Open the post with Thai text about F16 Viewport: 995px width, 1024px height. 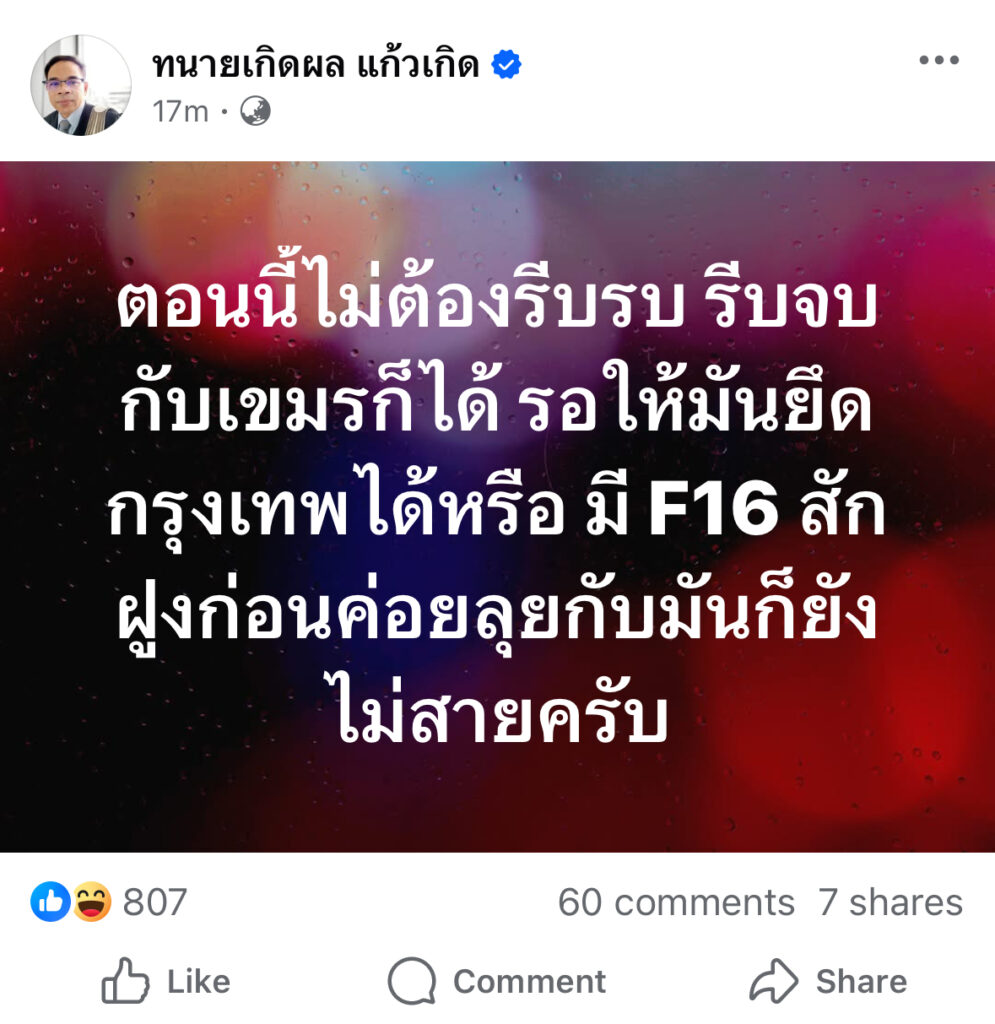[498, 506]
